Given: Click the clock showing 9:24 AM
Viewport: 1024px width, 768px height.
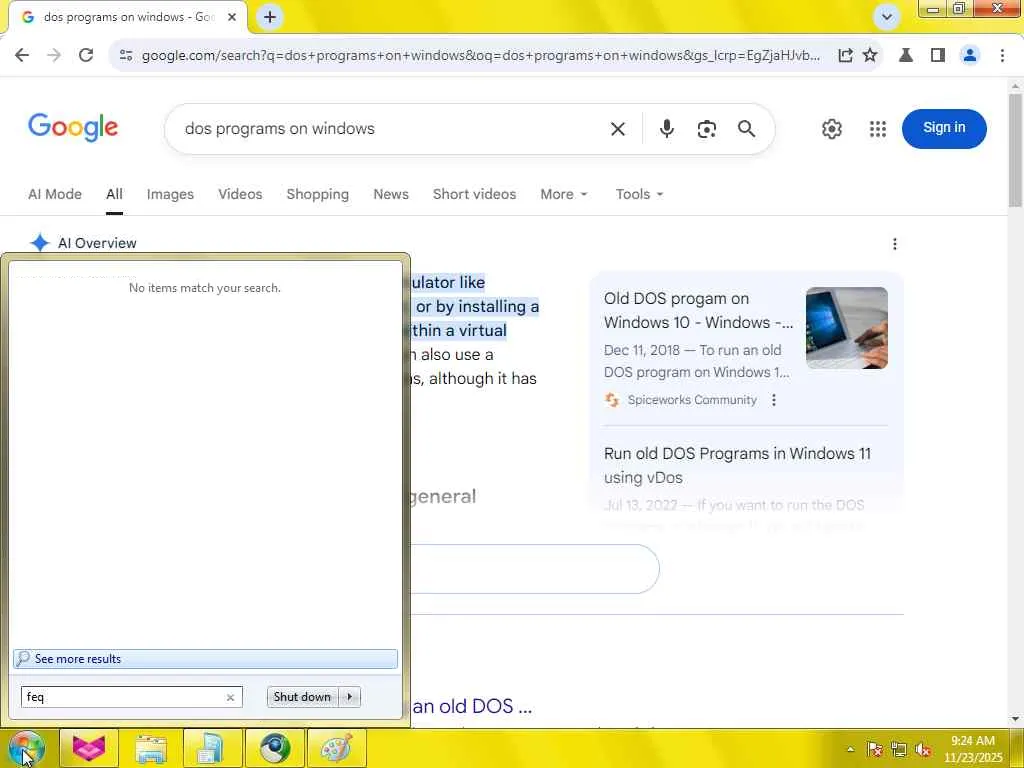Looking at the screenshot, I should click(x=972, y=748).
